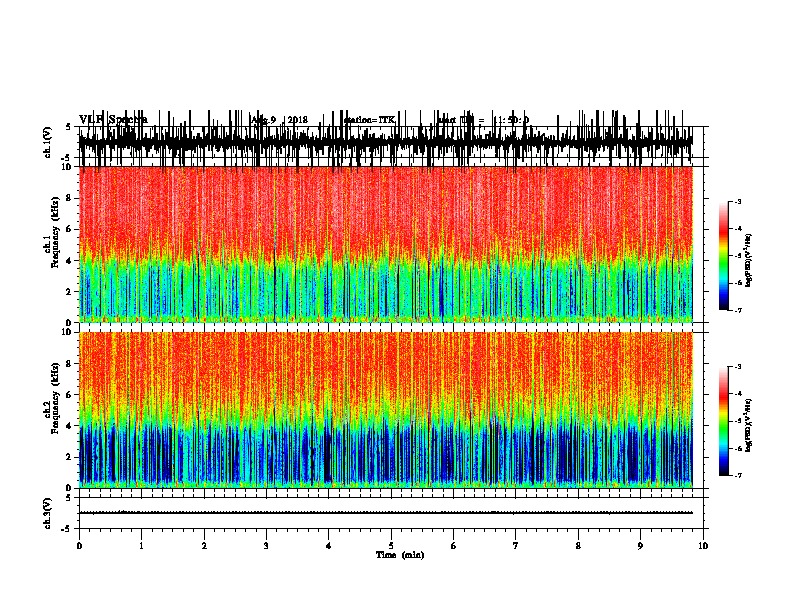This screenshot has height=612, width=792.
Task: Click the '10' tick on the time axis
Action: tap(703, 546)
